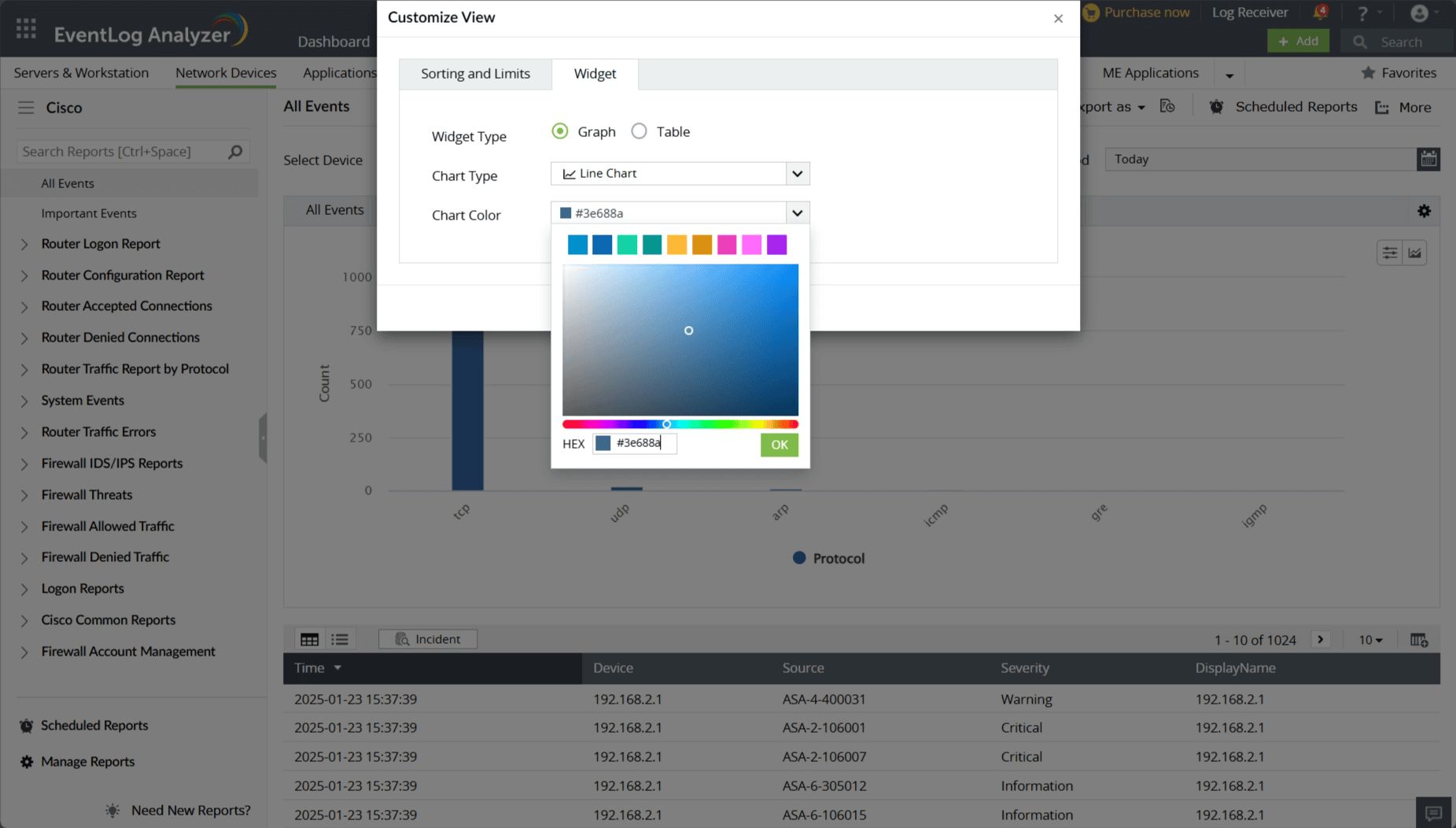Pick the purple color swatch
The image size is (1456, 828).
(776, 245)
